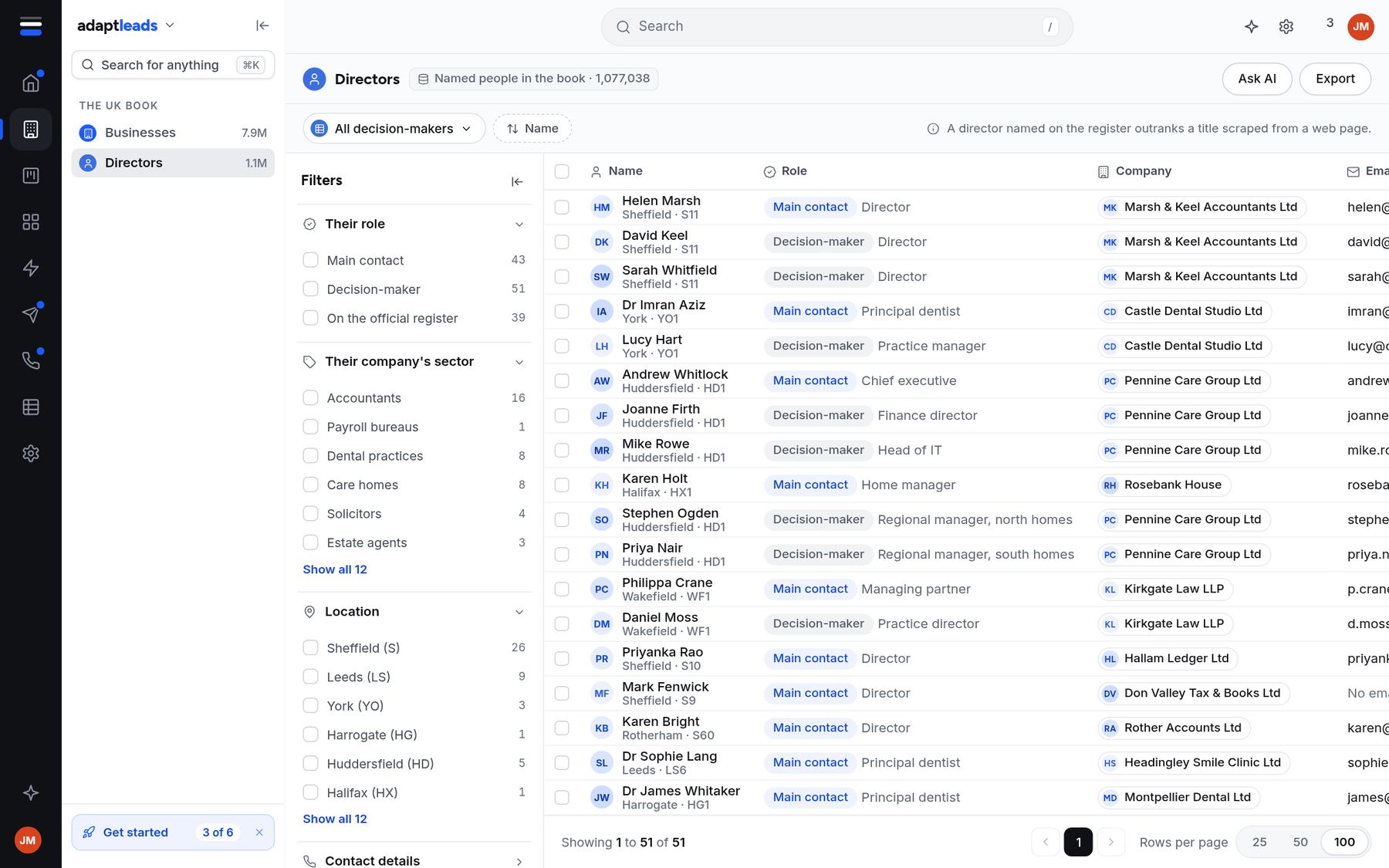Open the home icon in left rail
1389x868 pixels.
[31, 83]
